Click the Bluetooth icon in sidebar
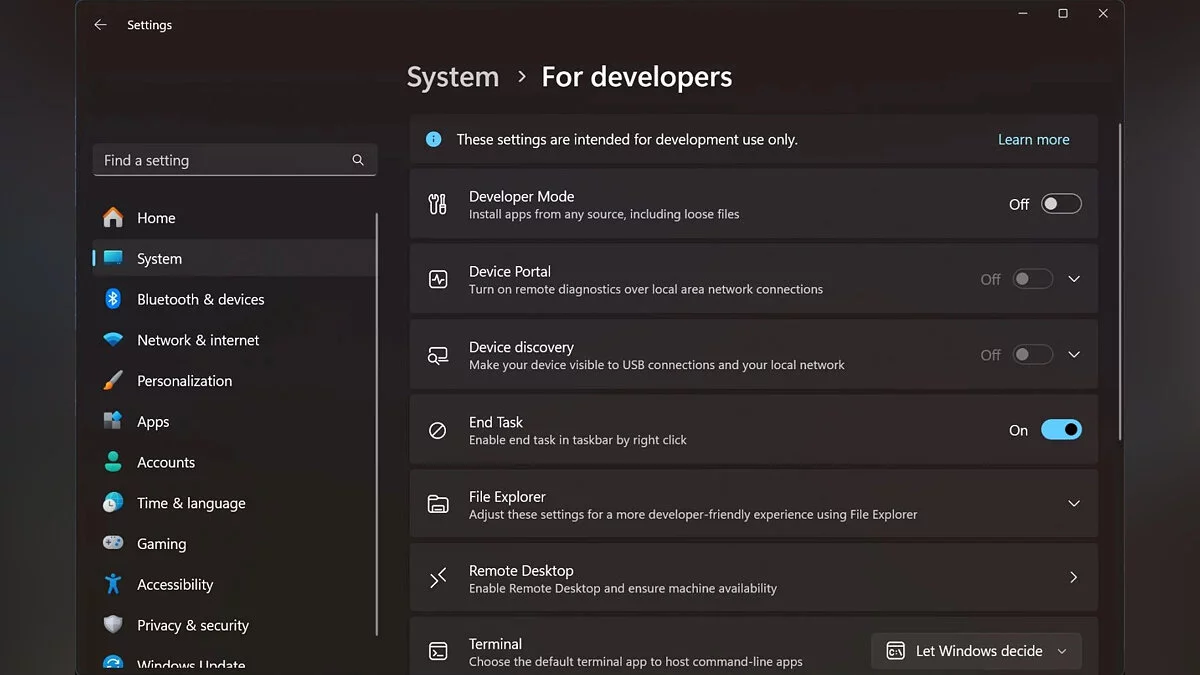 113,299
